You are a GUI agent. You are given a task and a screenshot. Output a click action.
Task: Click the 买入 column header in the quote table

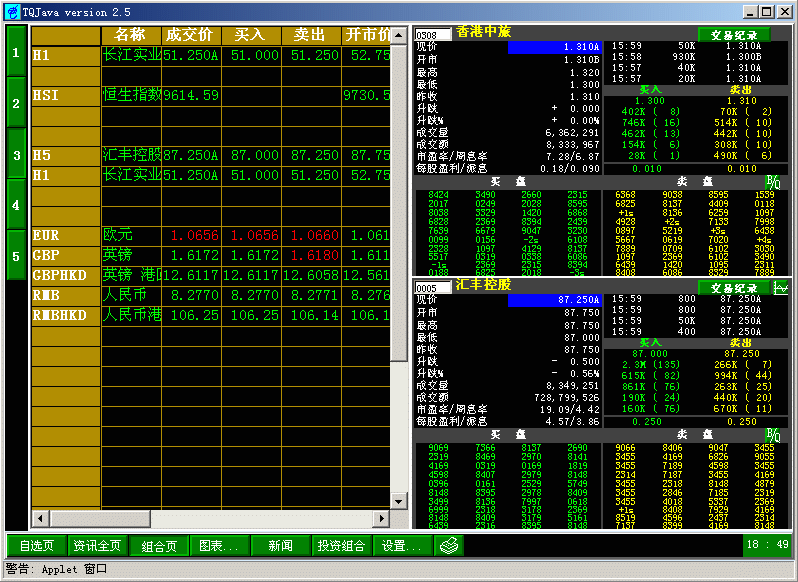coord(251,35)
